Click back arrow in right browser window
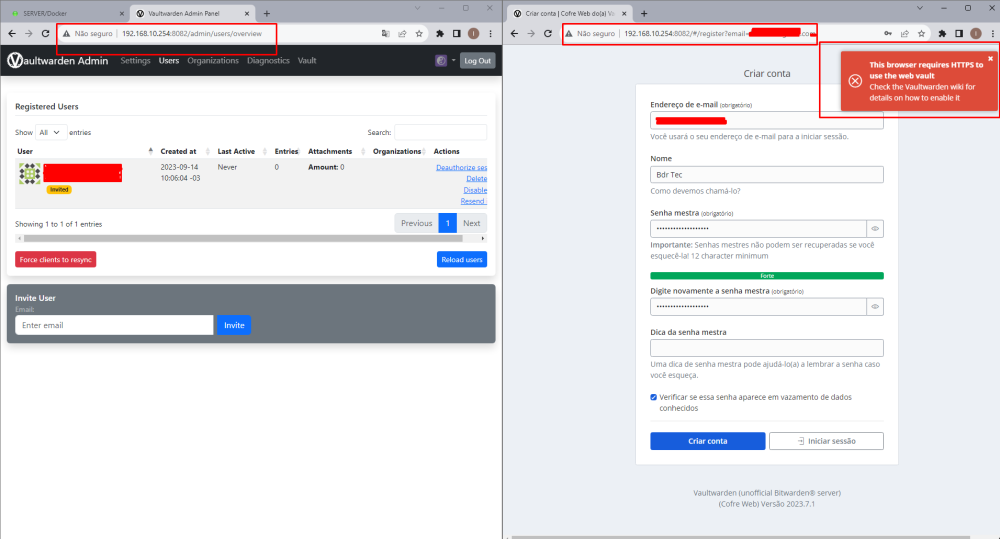 click(514, 33)
